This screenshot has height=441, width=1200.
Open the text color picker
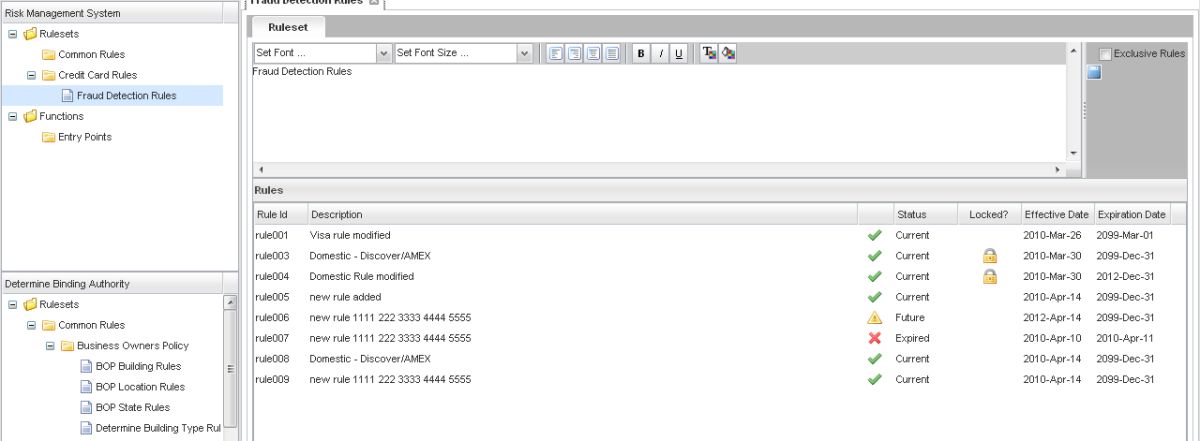(x=708, y=54)
